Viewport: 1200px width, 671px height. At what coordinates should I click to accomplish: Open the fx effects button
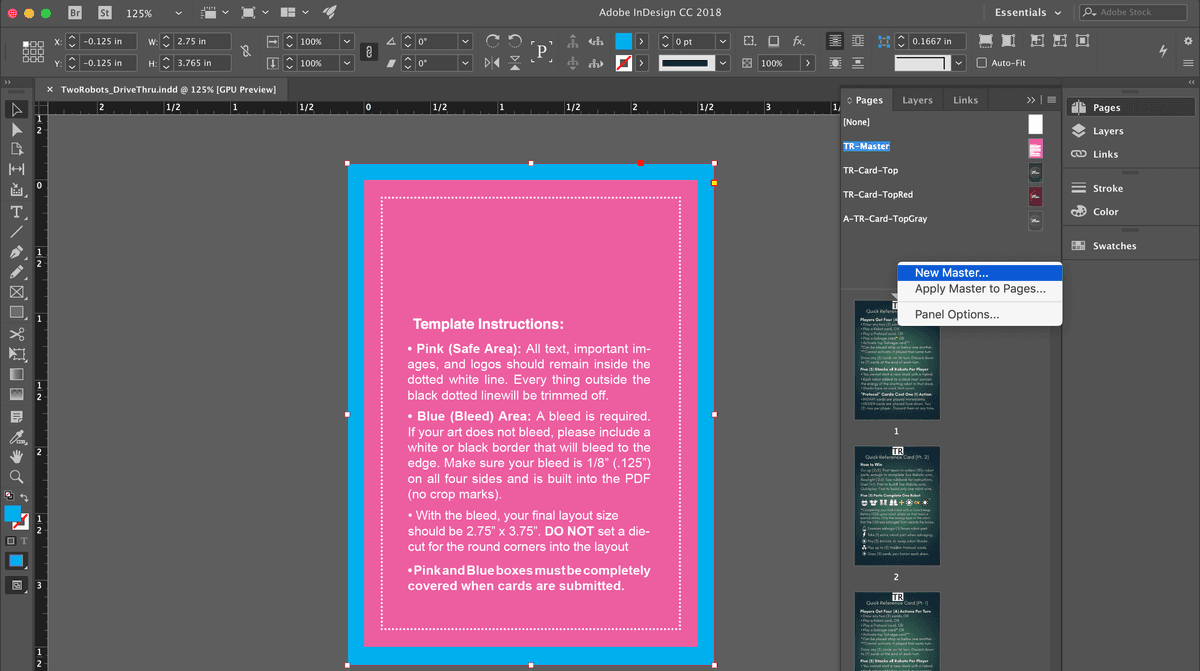(799, 41)
